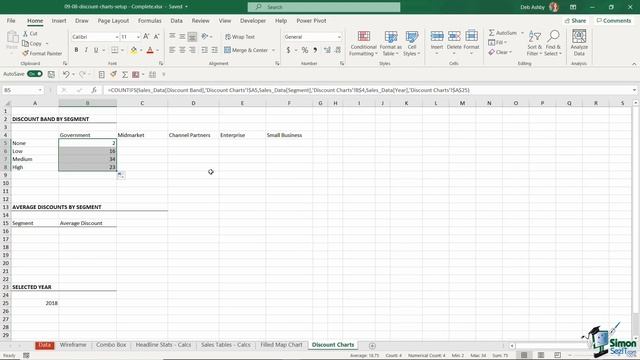Screen dimensions: 640x360
Task: Click Analyze Data
Action: [579, 43]
